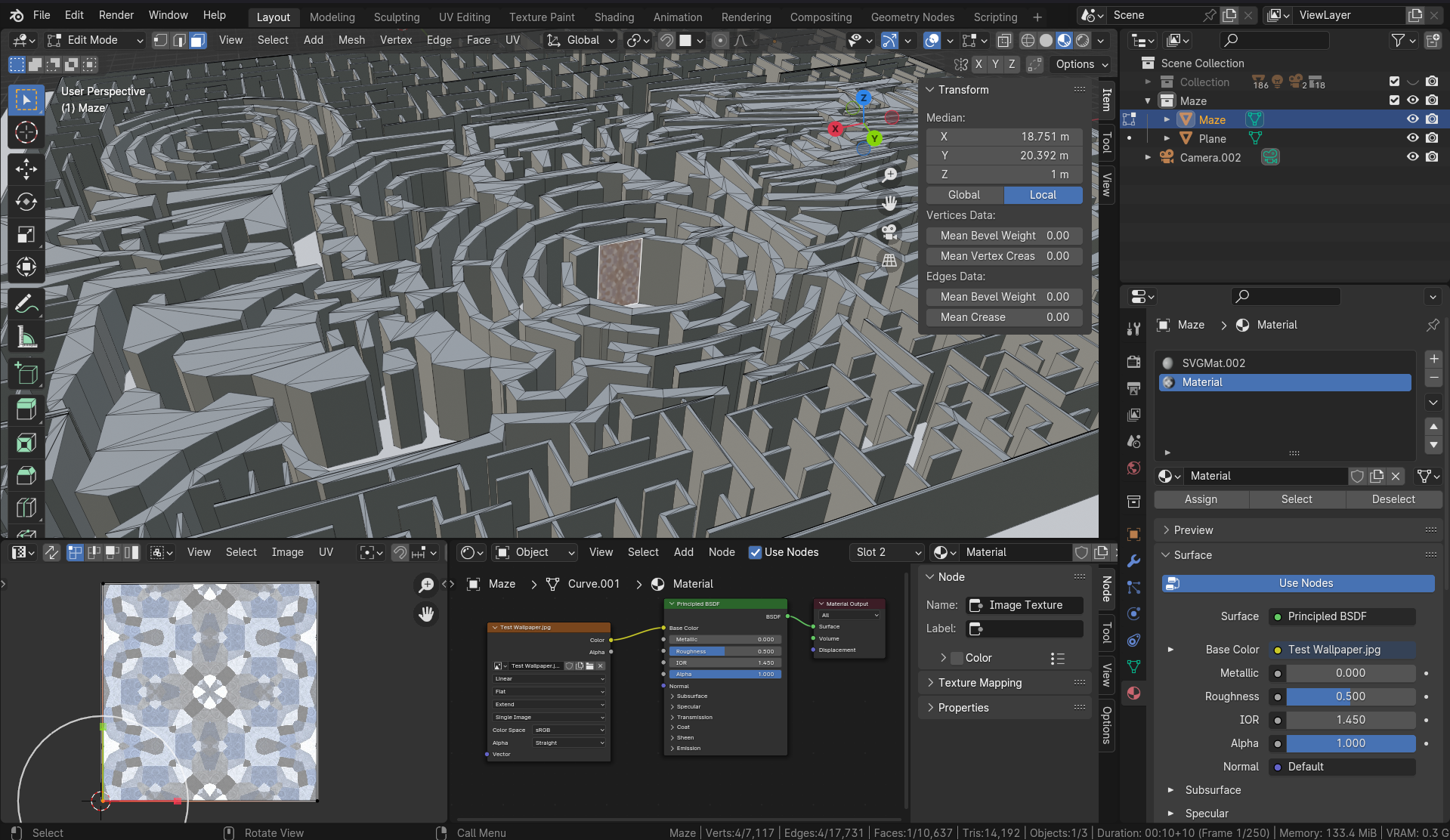Image resolution: width=1450 pixels, height=840 pixels.
Task: Open the Modifiers wrench tab
Action: point(1133,561)
